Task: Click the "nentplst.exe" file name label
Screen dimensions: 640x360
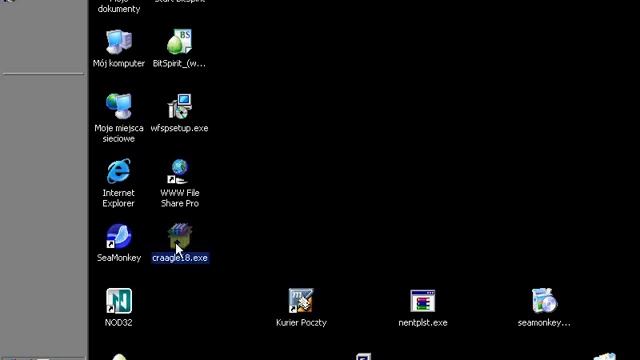Action: coord(423,323)
